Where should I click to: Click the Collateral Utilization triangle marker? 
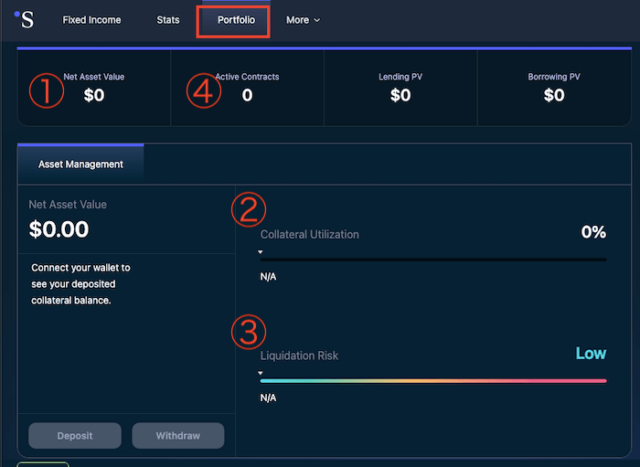coord(261,252)
